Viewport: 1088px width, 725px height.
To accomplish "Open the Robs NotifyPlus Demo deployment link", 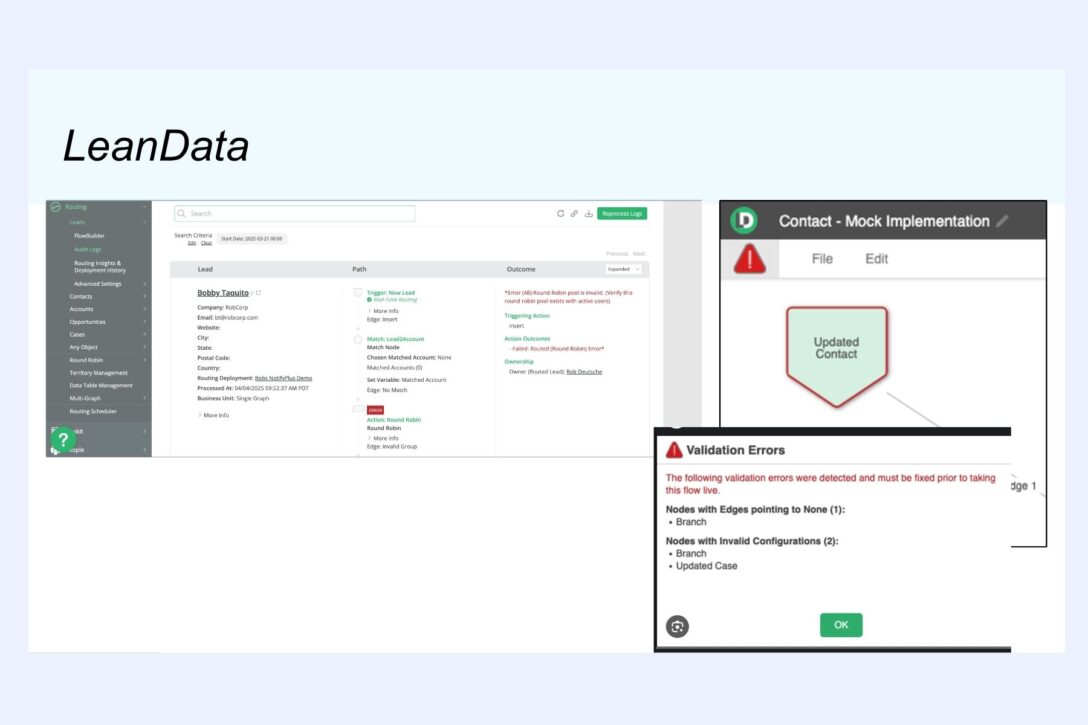I will [x=283, y=378].
